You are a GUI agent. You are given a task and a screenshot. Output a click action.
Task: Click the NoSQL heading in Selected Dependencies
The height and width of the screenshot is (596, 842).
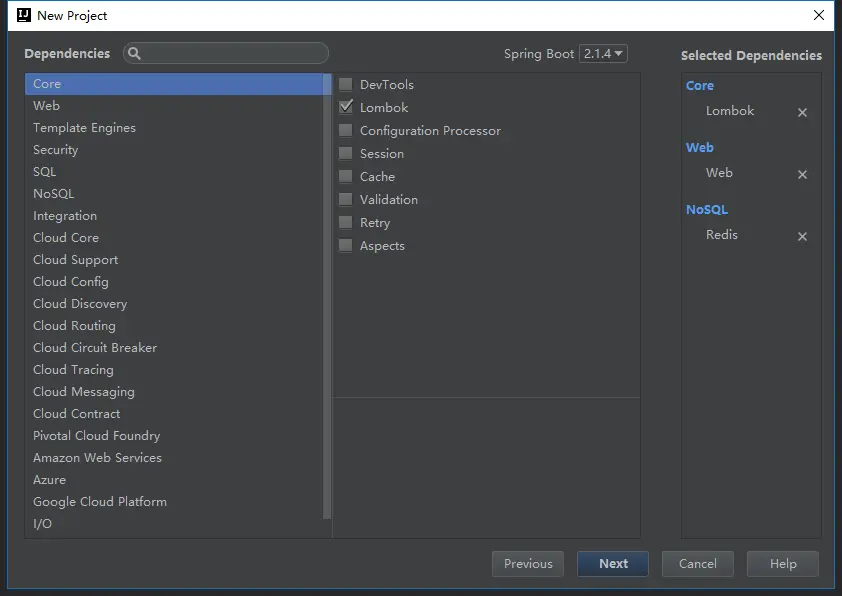tap(707, 210)
